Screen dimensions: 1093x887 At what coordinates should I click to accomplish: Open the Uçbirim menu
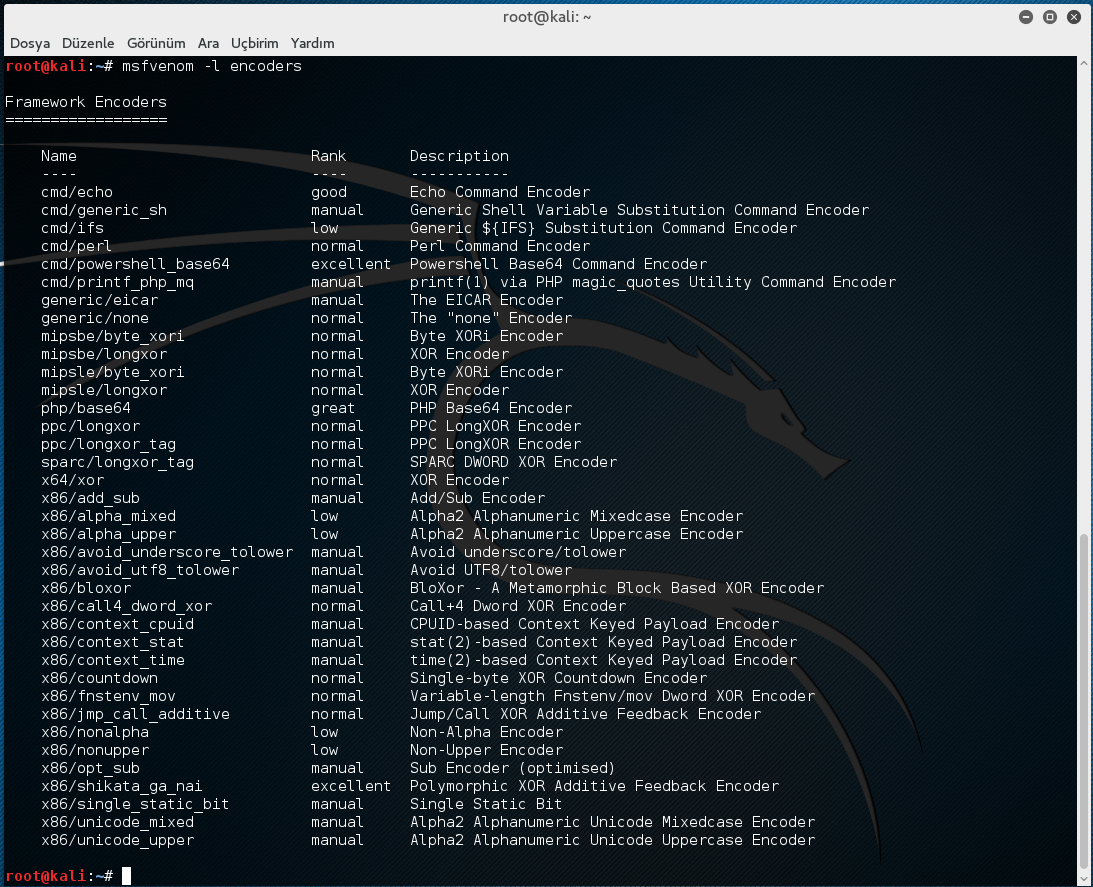point(254,43)
